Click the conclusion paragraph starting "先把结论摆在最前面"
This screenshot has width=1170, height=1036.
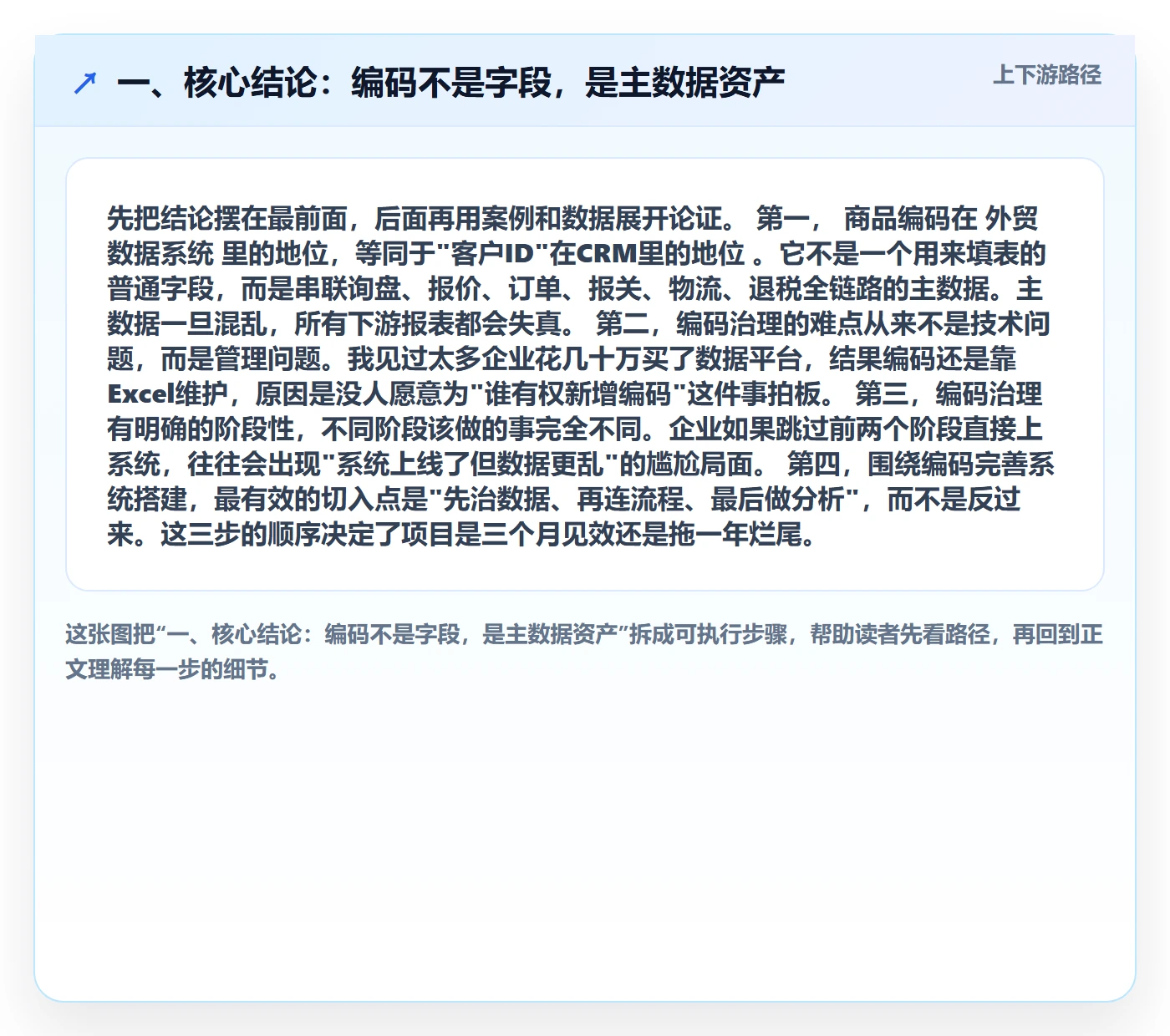click(581, 375)
